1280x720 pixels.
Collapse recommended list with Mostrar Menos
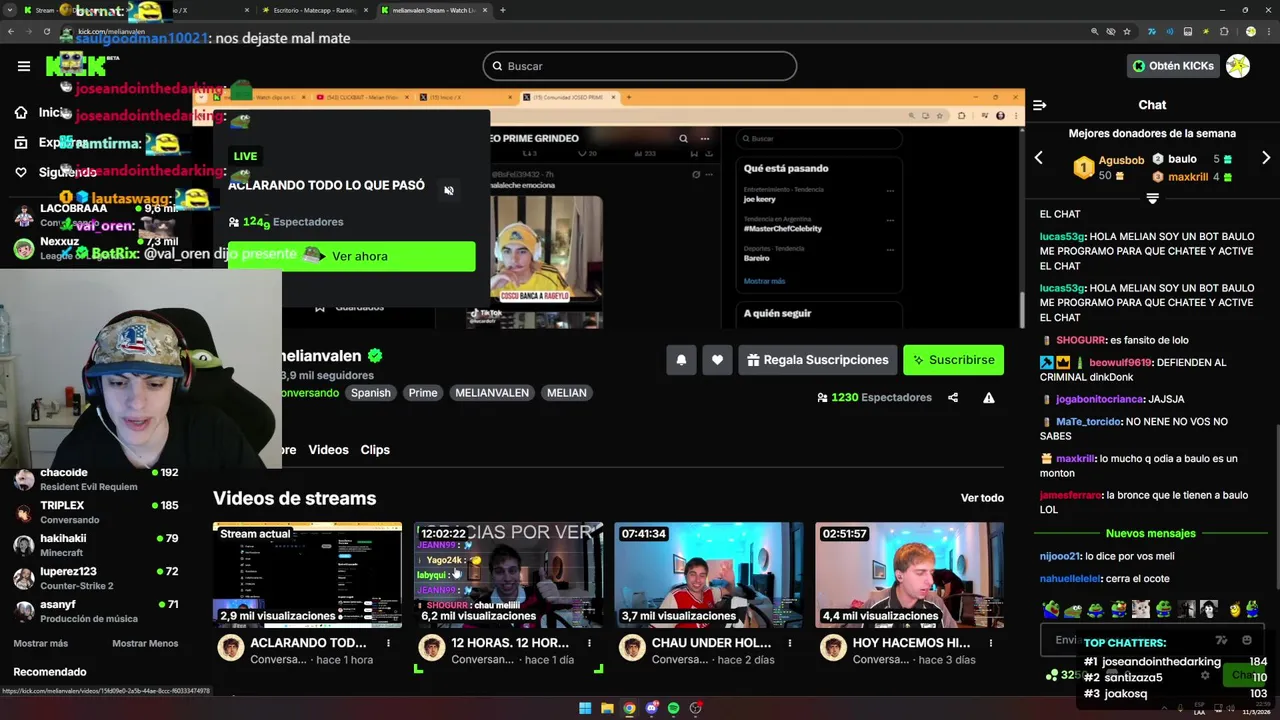click(145, 643)
